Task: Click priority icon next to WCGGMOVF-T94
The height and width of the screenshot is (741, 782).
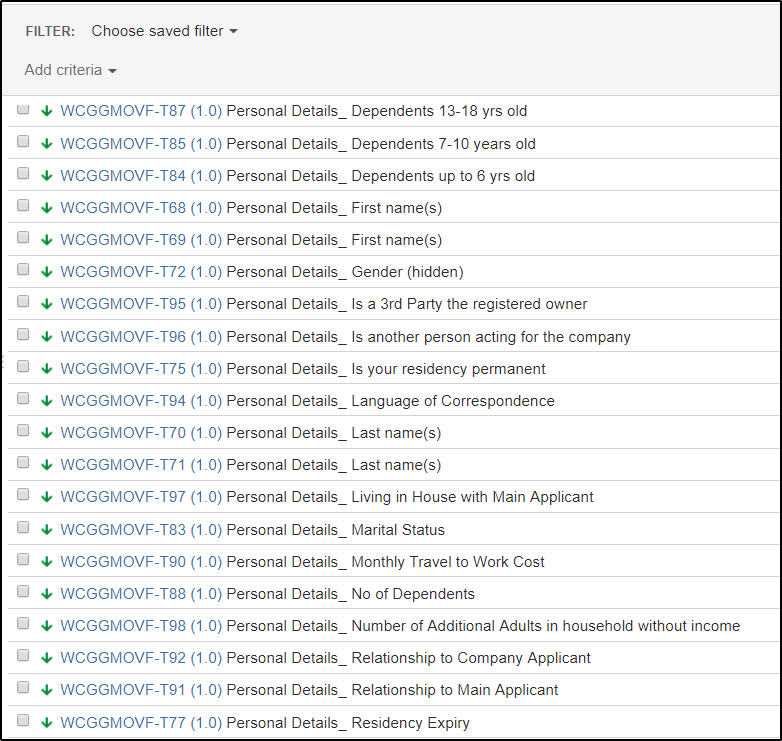Action: 47,400
